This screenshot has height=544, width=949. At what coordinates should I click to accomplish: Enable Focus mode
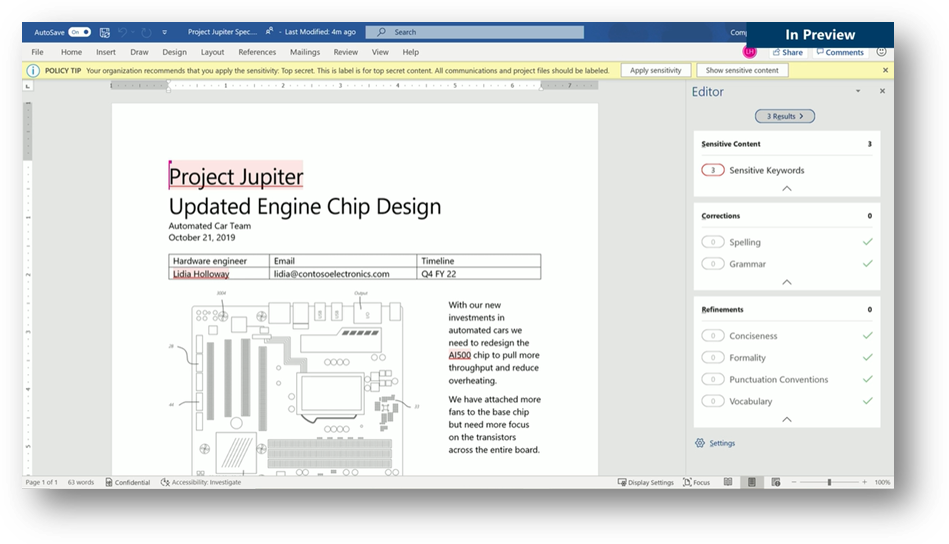click(x=697, y=482)
